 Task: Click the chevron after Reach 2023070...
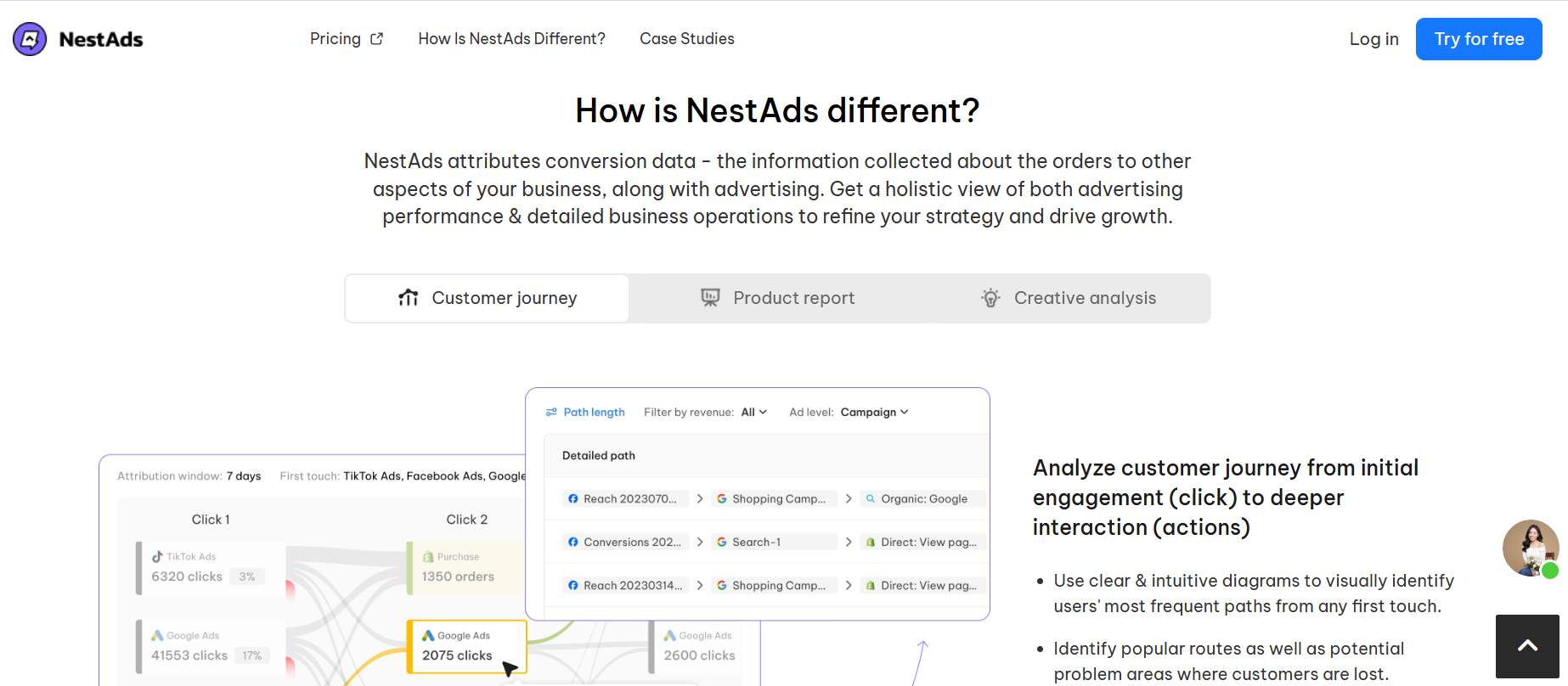pos(700,498)
